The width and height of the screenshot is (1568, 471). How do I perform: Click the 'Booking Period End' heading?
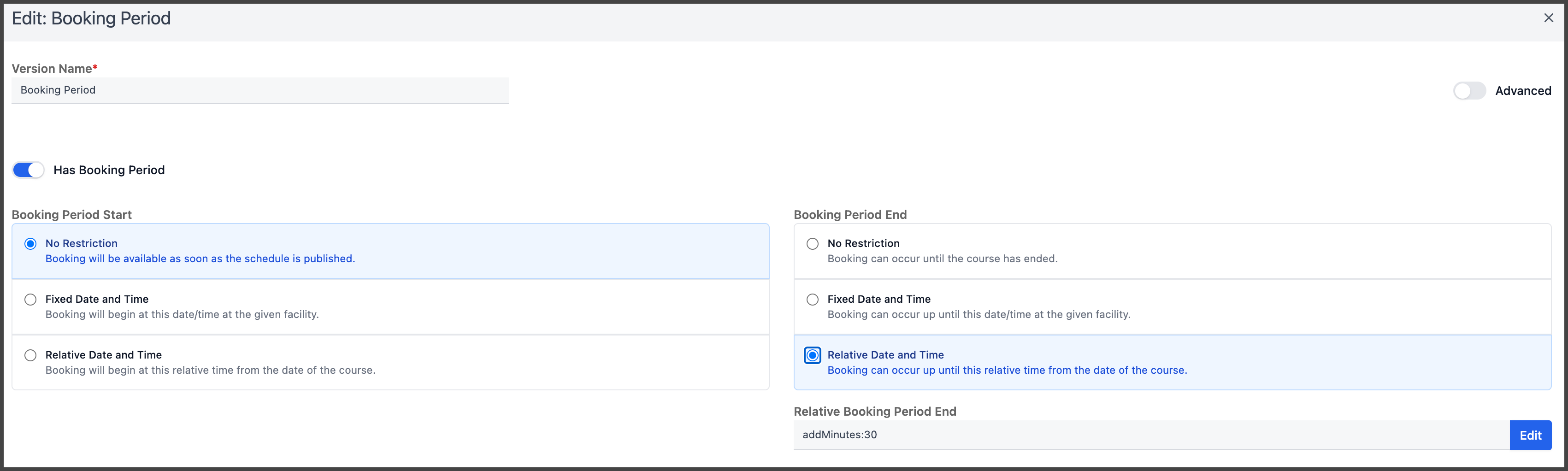[850, 215]
